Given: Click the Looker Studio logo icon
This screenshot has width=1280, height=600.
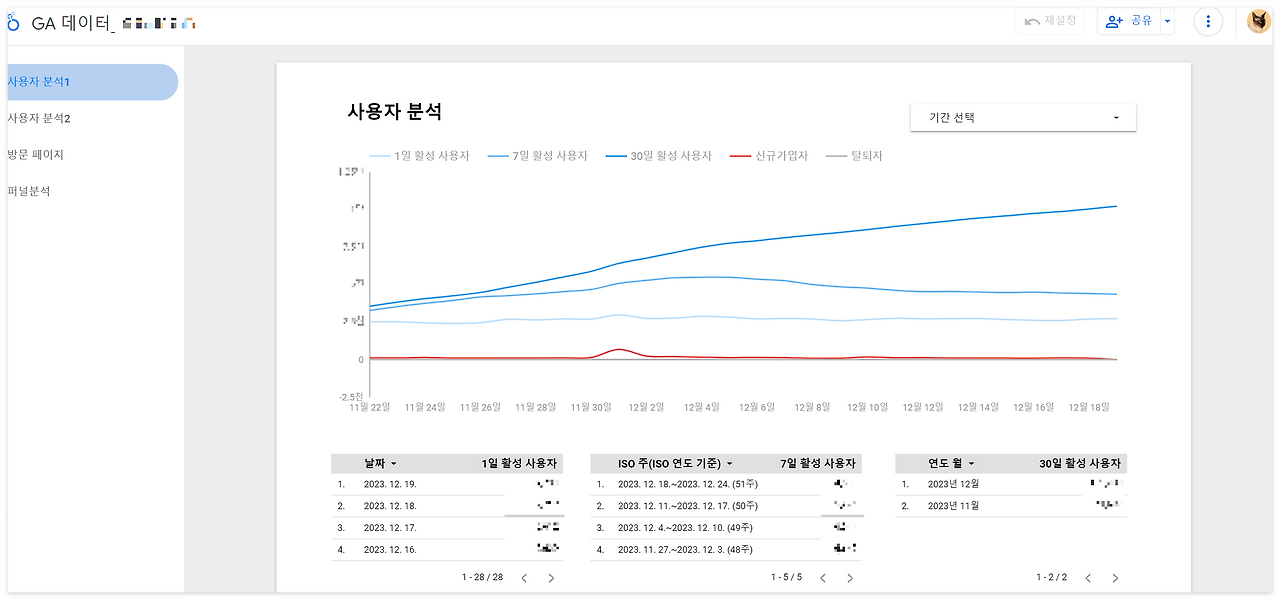Looking at the screenshot, I should tap(12, 21).
